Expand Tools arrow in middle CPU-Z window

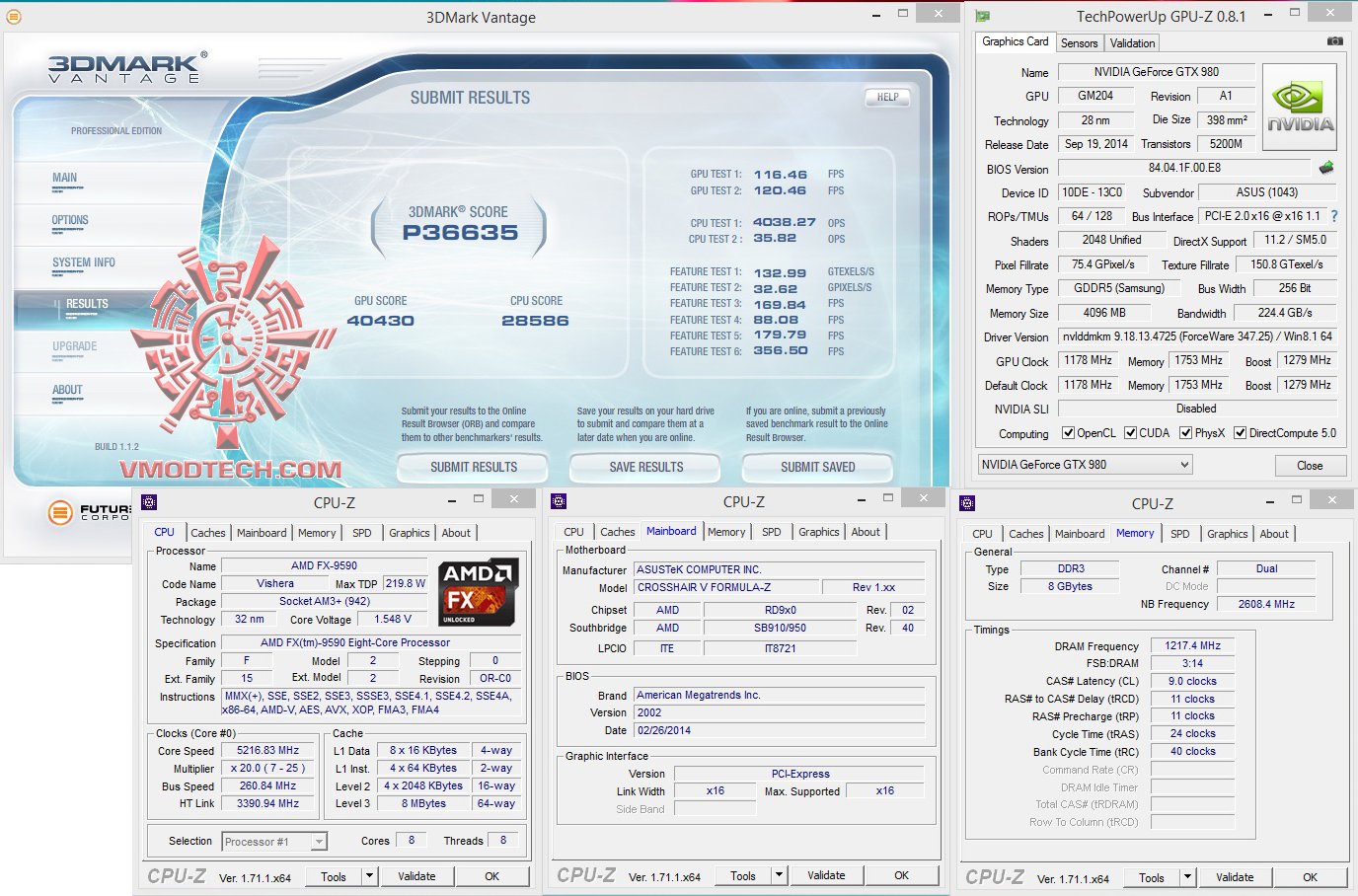click(x=779, y=875)
